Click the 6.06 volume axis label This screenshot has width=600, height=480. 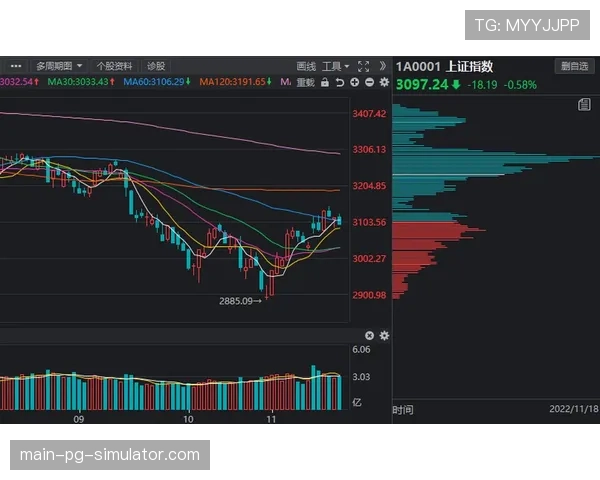pyautogui.click(x=361, y=349)
